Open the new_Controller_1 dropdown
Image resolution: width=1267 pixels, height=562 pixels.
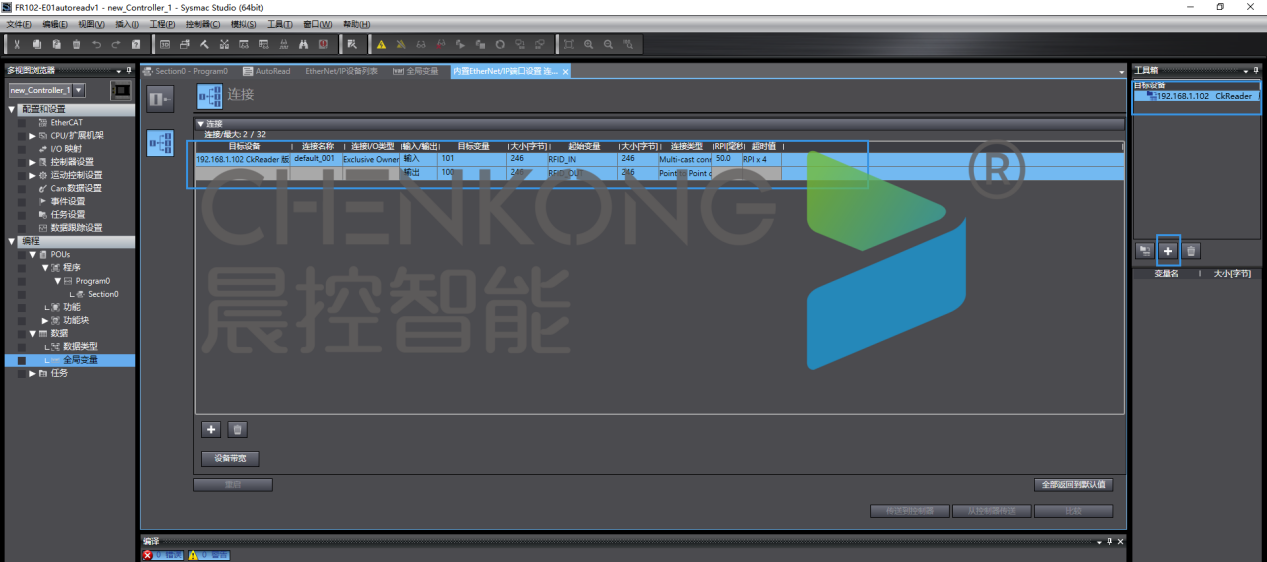coord(79,90)
